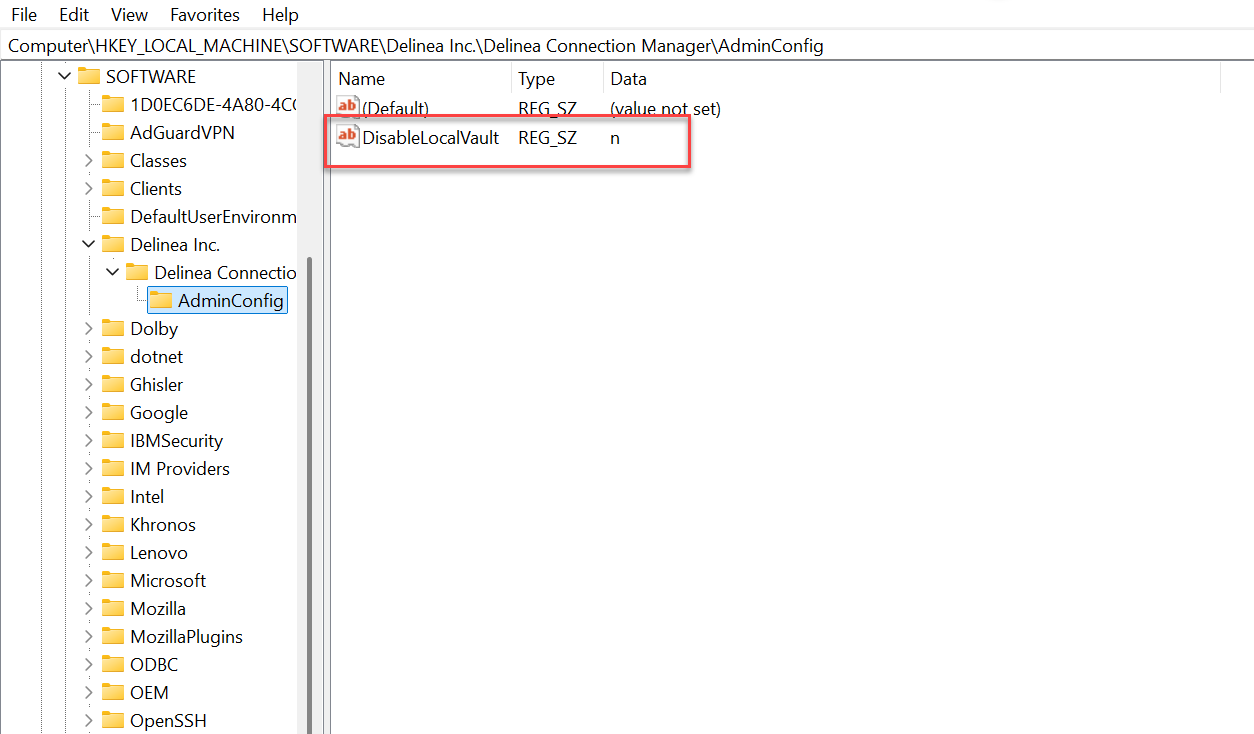Collapse the Delinea Inc. key
This screenshot has width=1254, height=734.
[x=89, y=244]
